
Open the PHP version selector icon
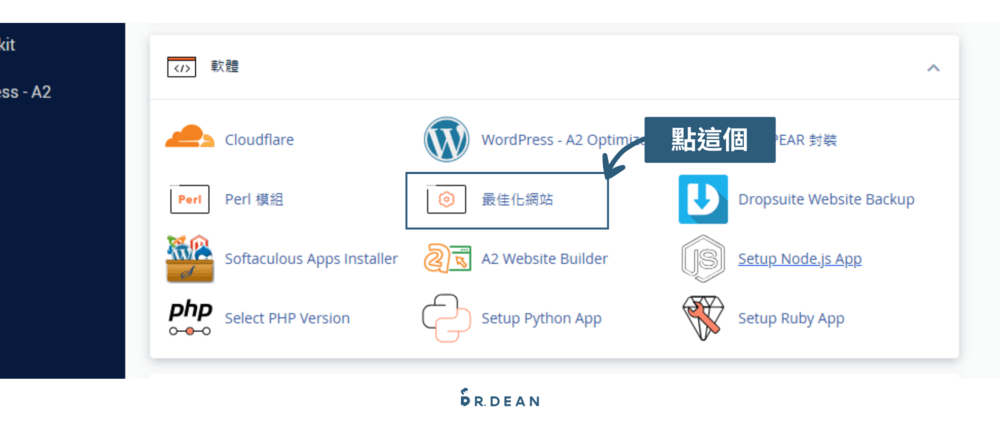pyautogui.click(x=189, y=318)
